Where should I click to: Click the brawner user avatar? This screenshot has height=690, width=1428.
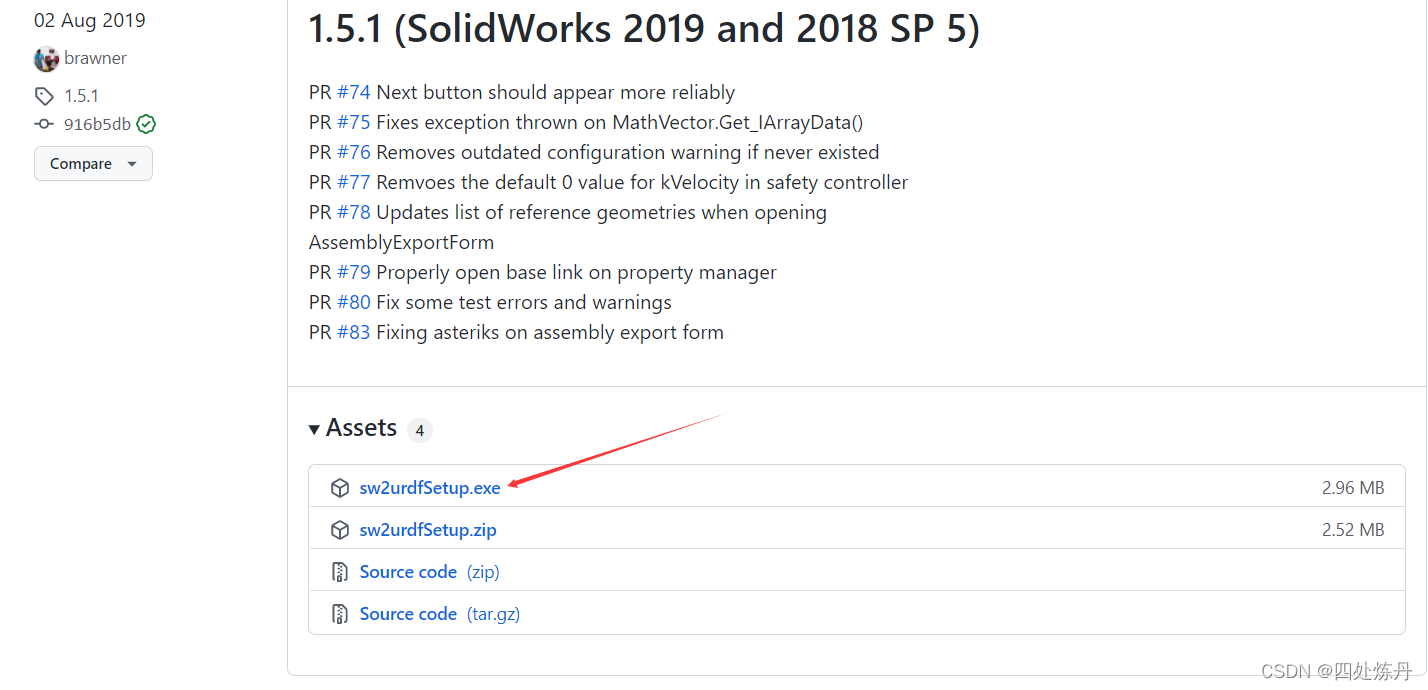pos(46,59)
